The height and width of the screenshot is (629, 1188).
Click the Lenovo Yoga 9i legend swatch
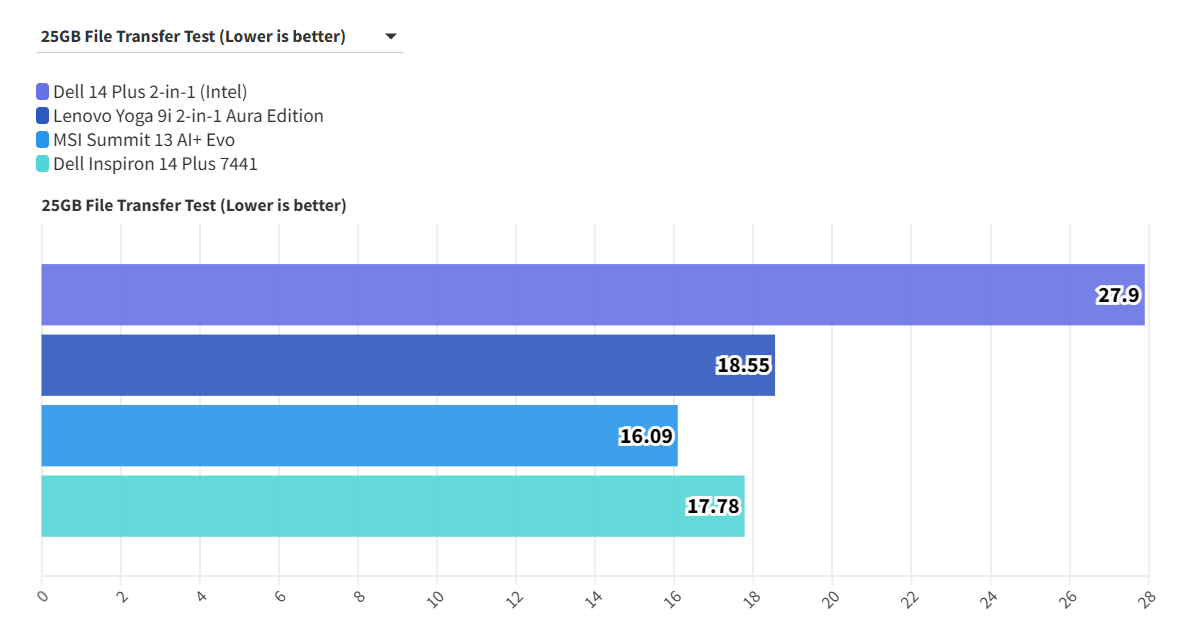click(42, 116)
